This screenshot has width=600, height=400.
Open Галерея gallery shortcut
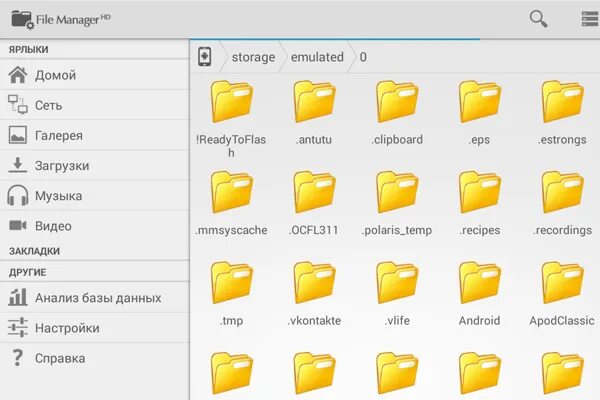tap(95, 135)
